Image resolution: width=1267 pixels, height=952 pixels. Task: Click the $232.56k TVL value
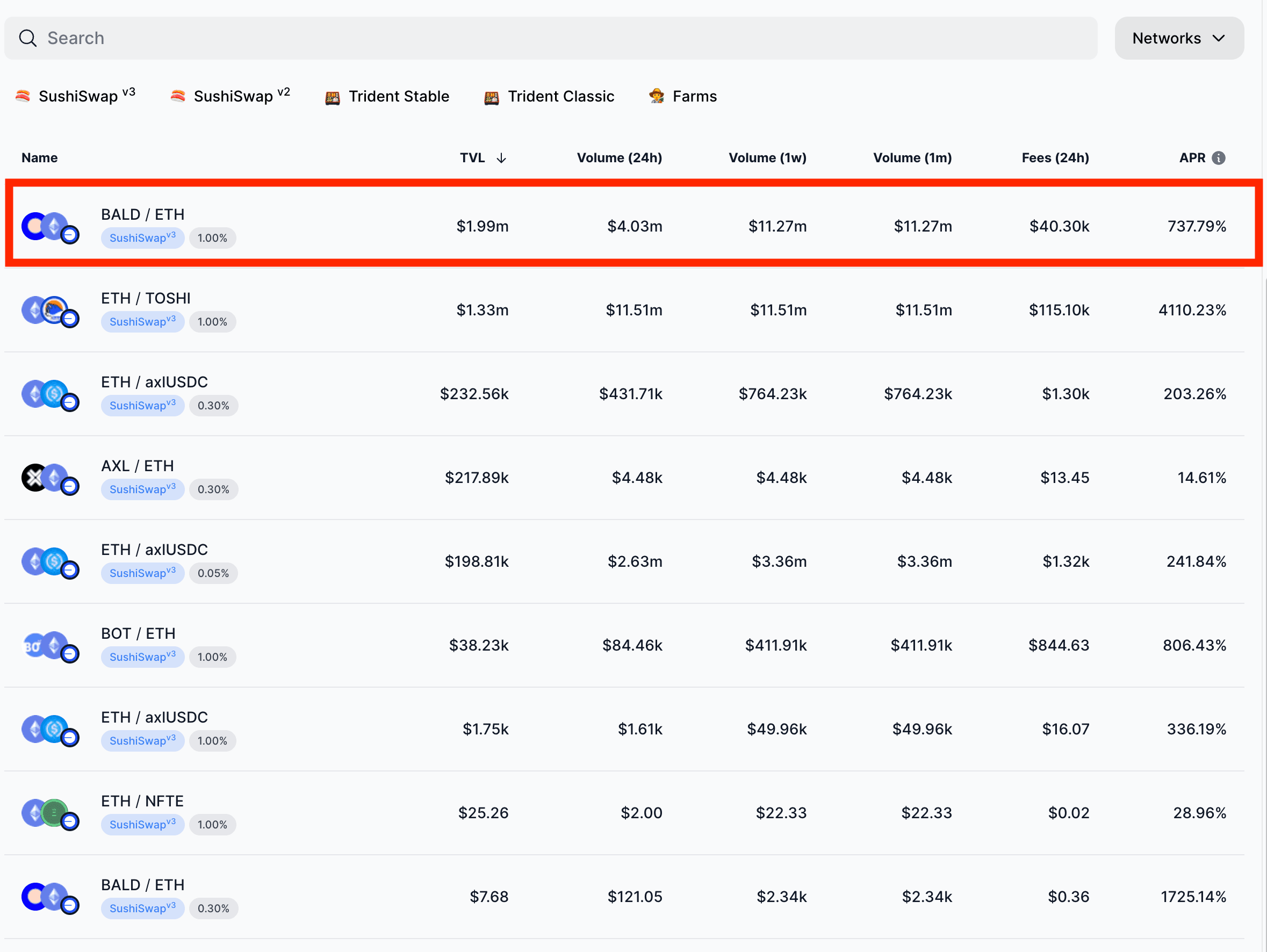[x=474, y=394]
